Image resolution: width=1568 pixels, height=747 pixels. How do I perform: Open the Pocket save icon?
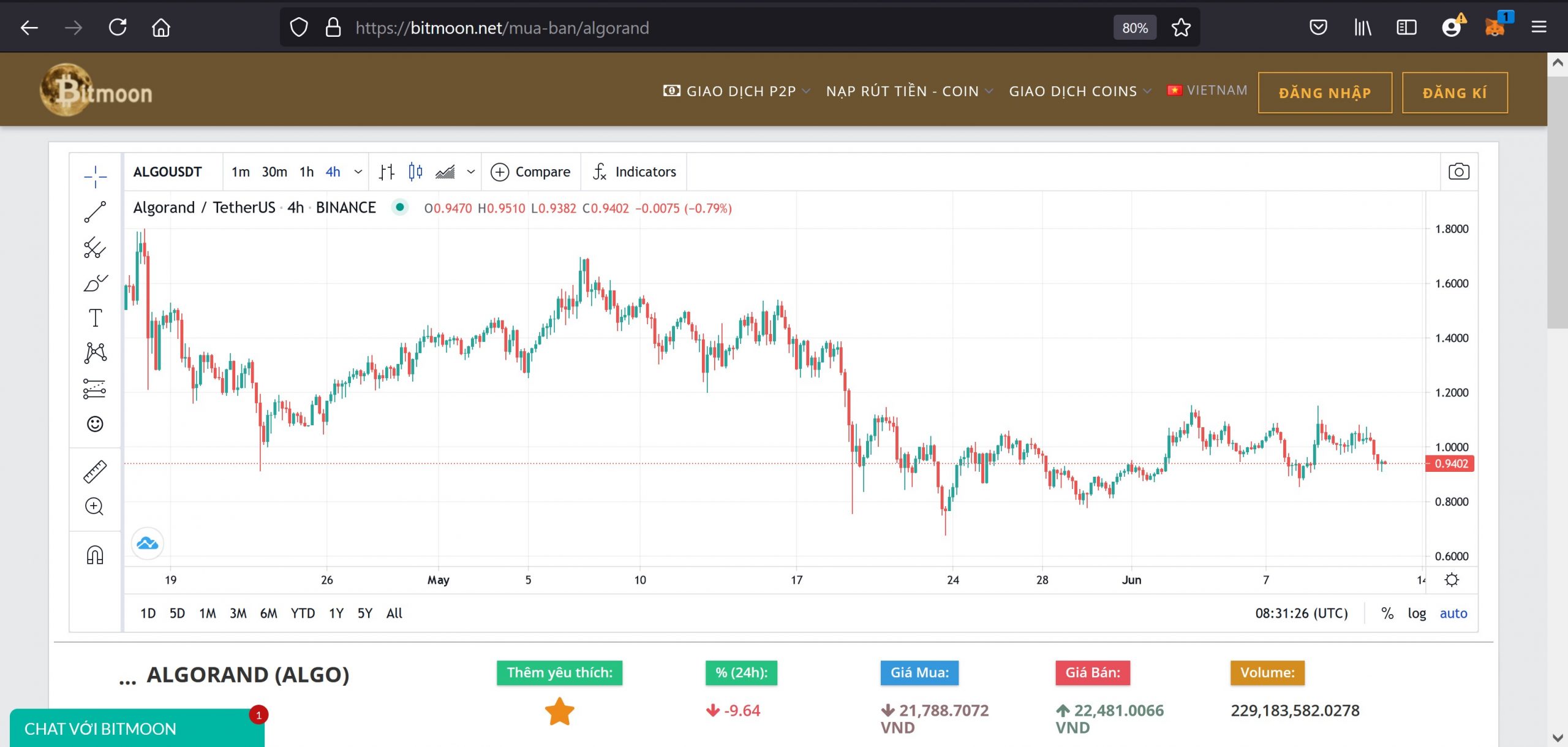click(x=1318, y=28)
